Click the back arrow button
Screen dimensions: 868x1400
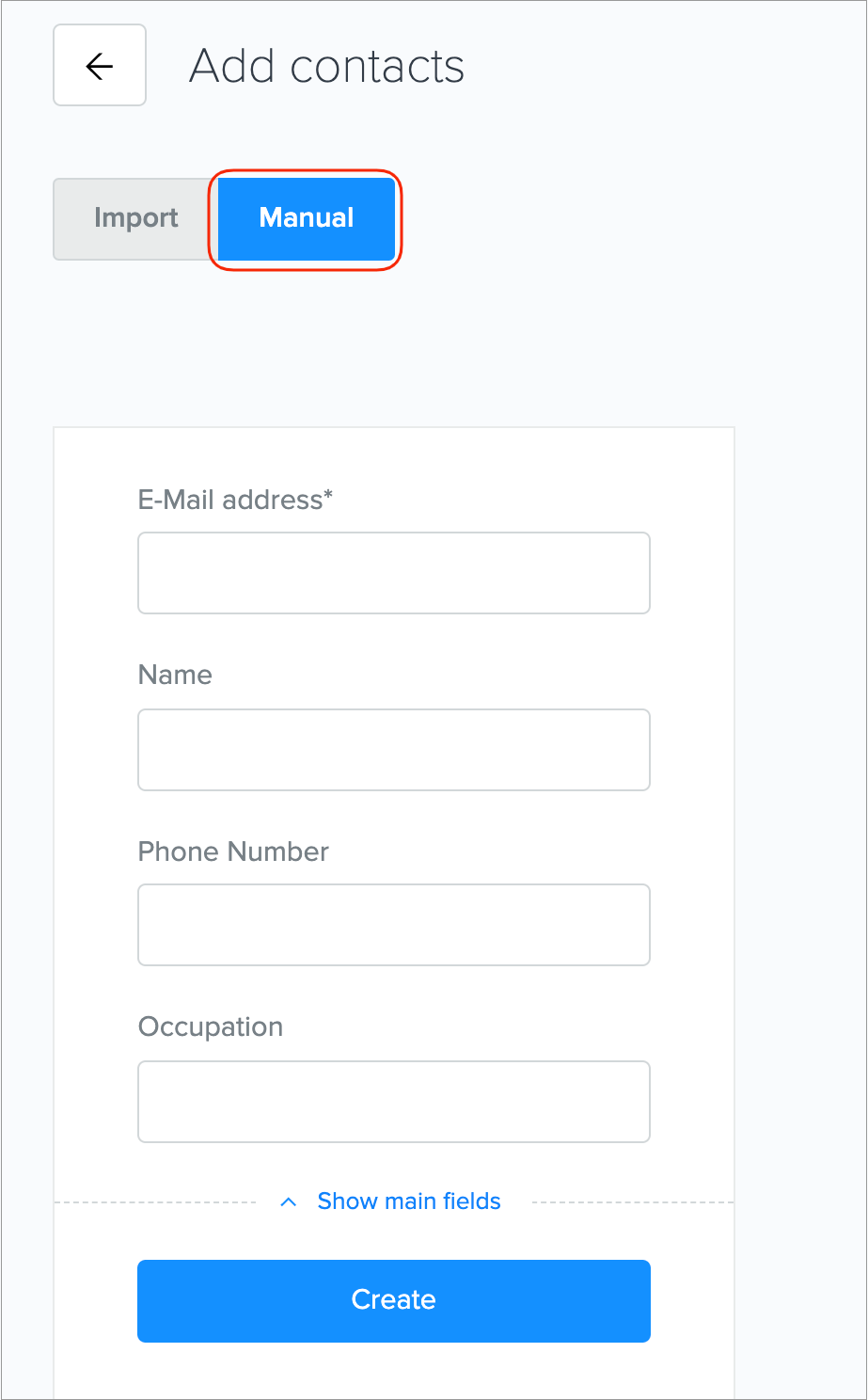(x=100, y=66)
